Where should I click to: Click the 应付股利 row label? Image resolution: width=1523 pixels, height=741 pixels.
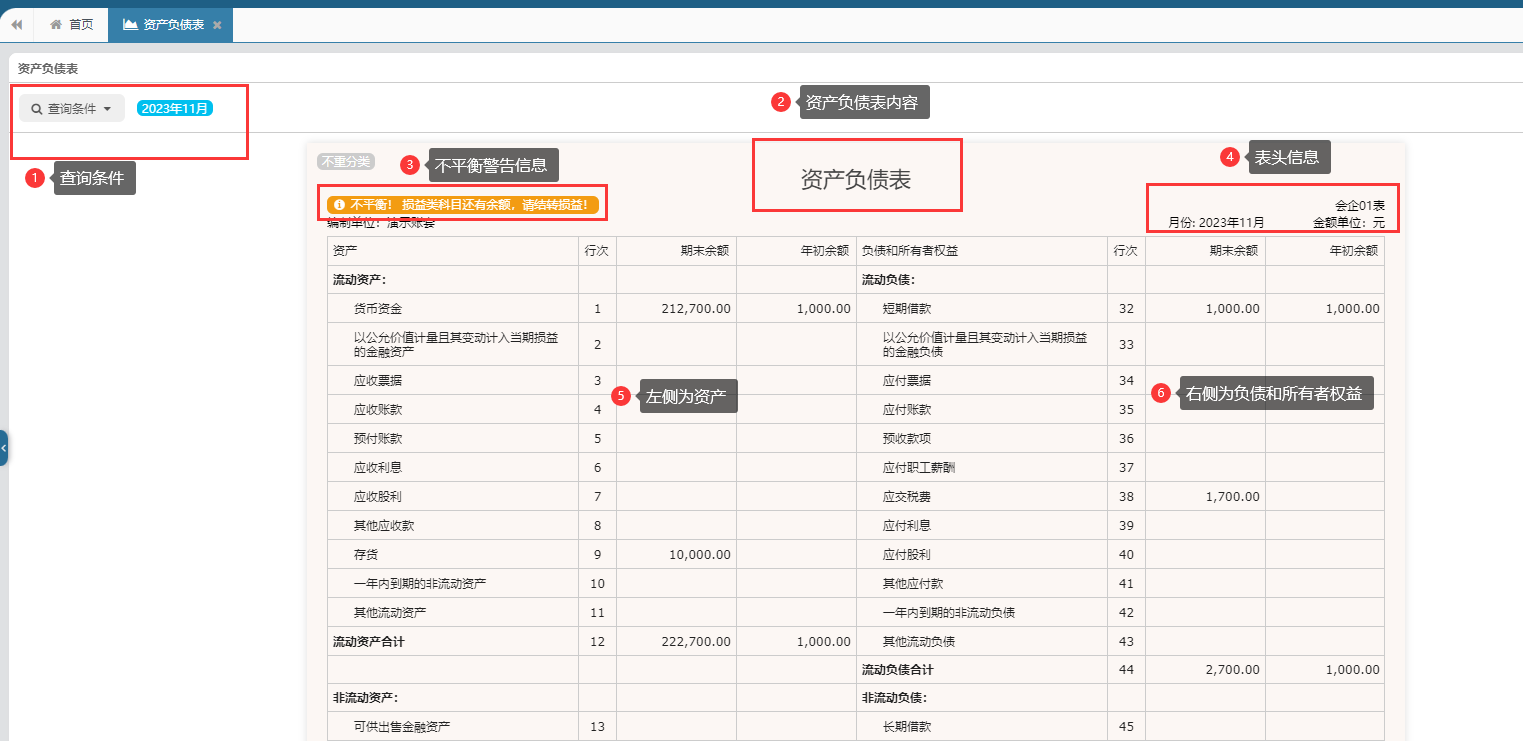907,554
